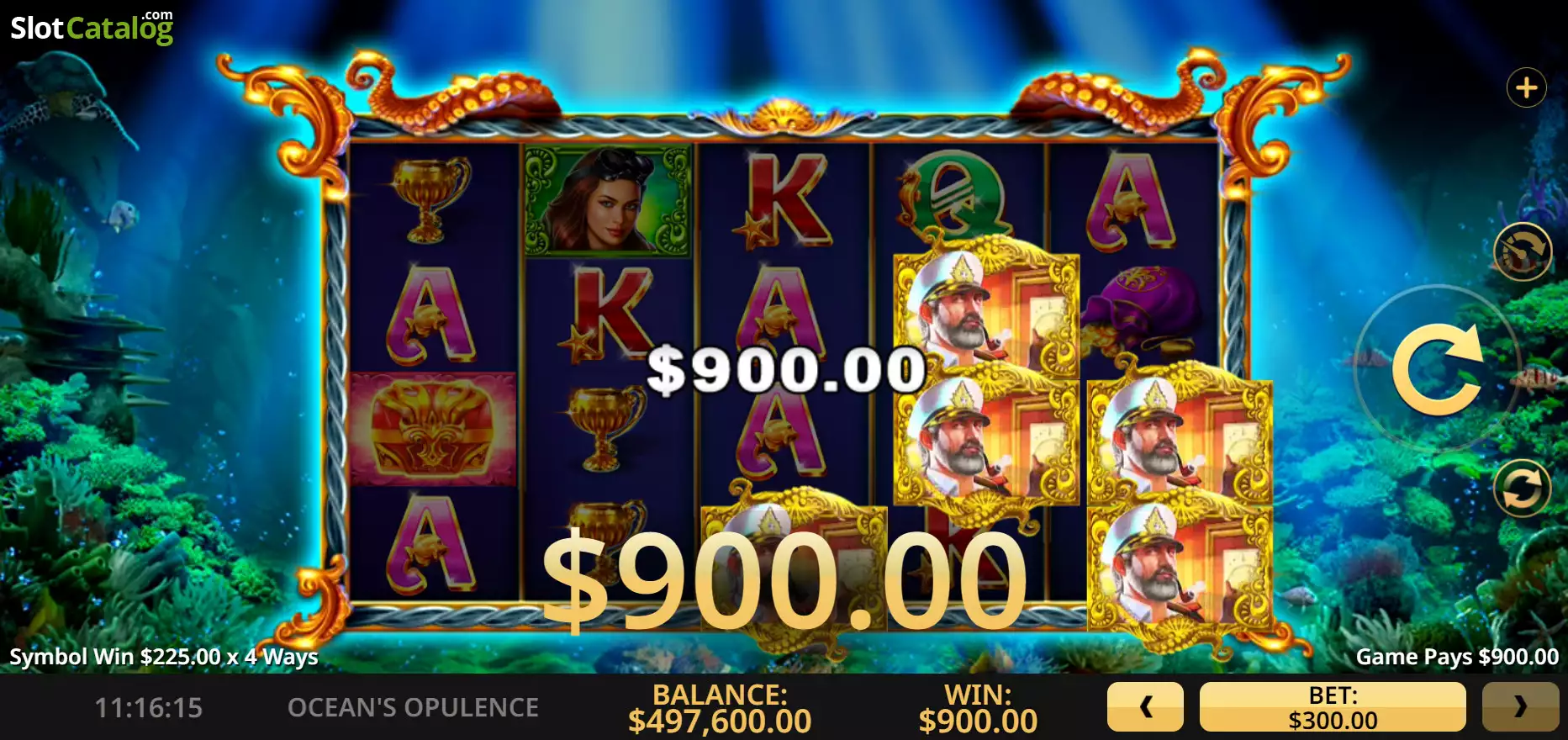Enable autoplay with the circular arrows icon
Screen dimensions: 1568x740
pos(1522,488)
